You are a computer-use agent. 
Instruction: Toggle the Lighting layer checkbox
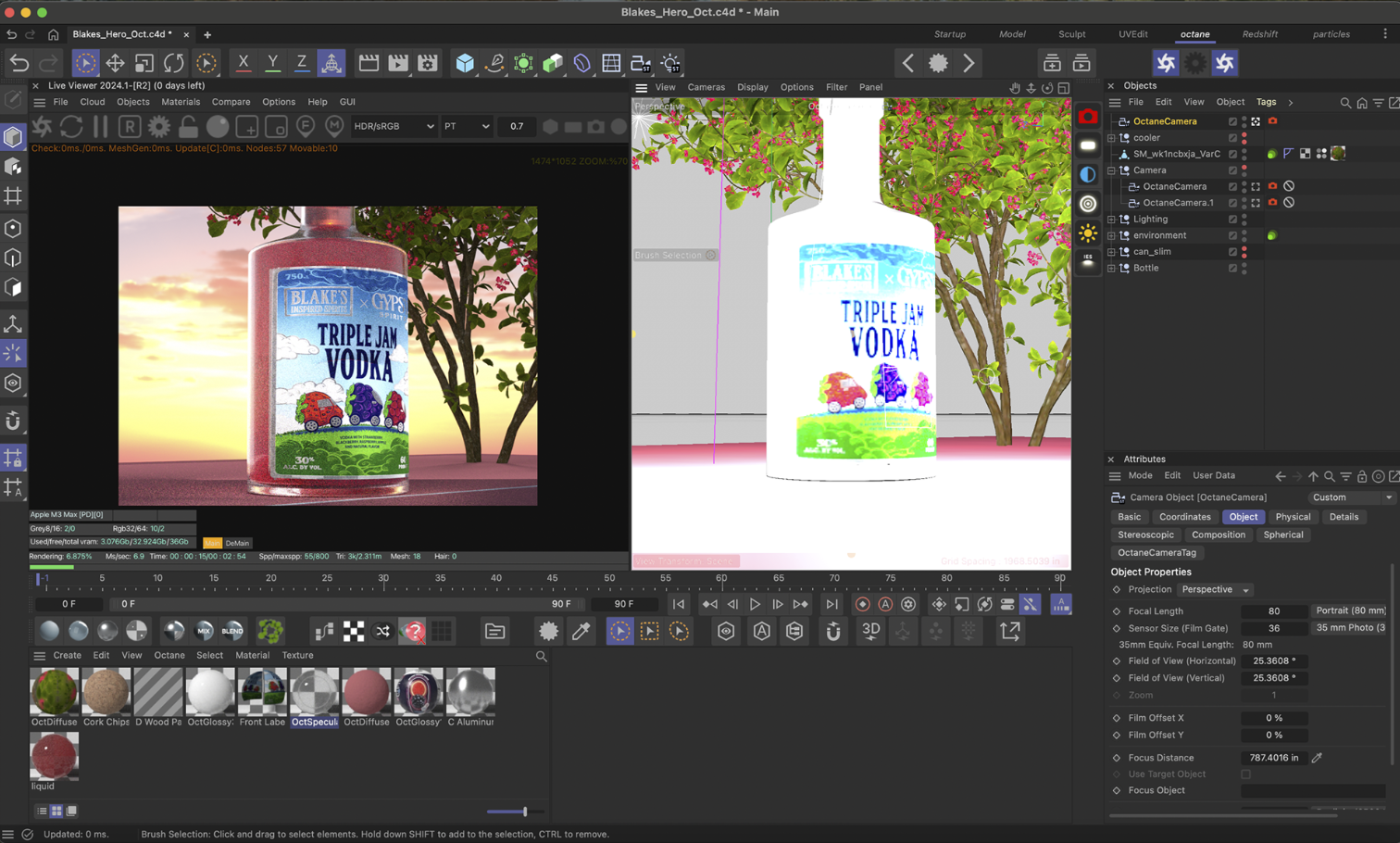click(x=1232, y=220)
